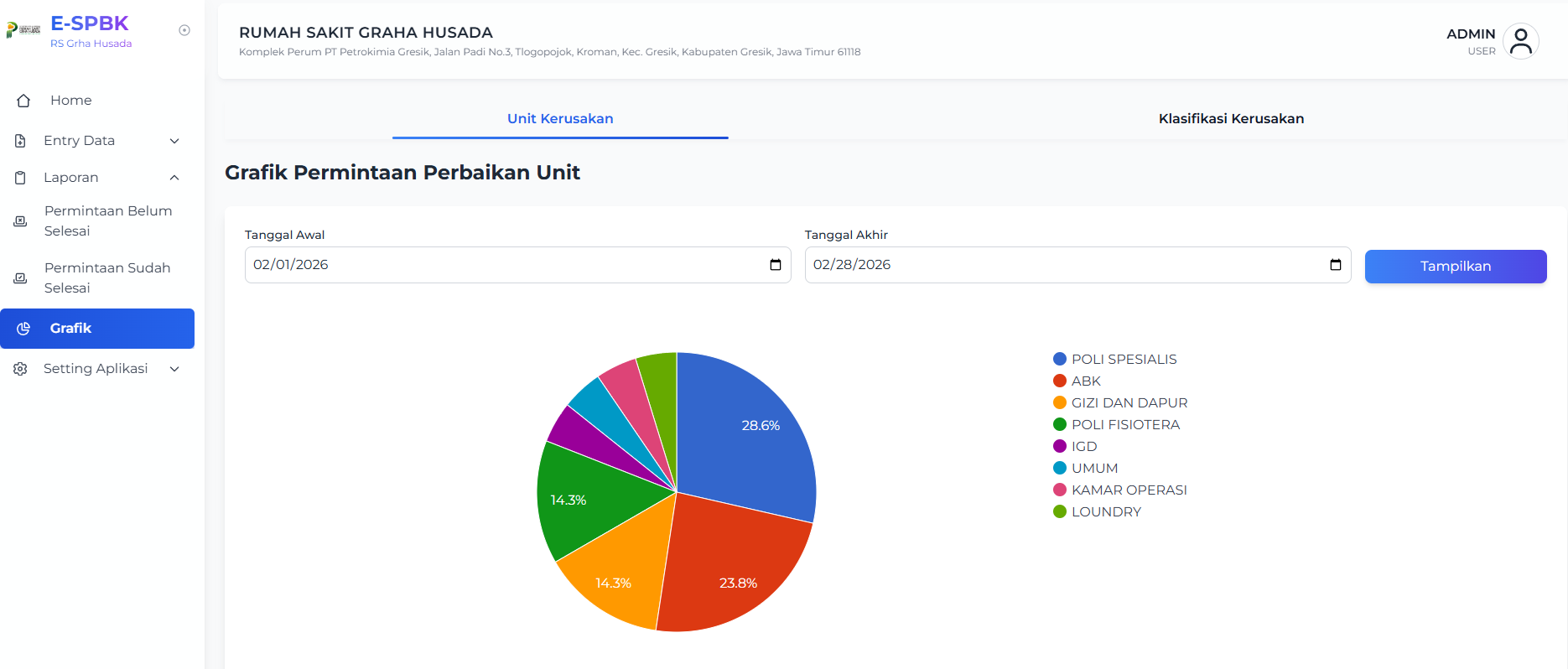Click the Tampilkan button
The width and height of the screenshot is (1568, 669).
pyautogui.click(x=1456, y=267)
